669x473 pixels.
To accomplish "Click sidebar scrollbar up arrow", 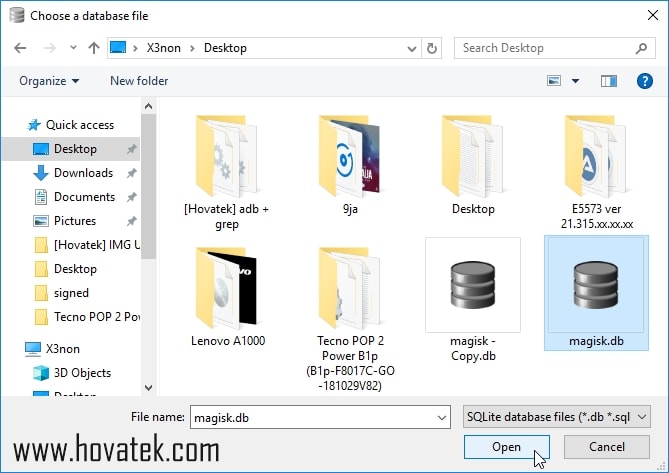I will (x=148, y=106).
